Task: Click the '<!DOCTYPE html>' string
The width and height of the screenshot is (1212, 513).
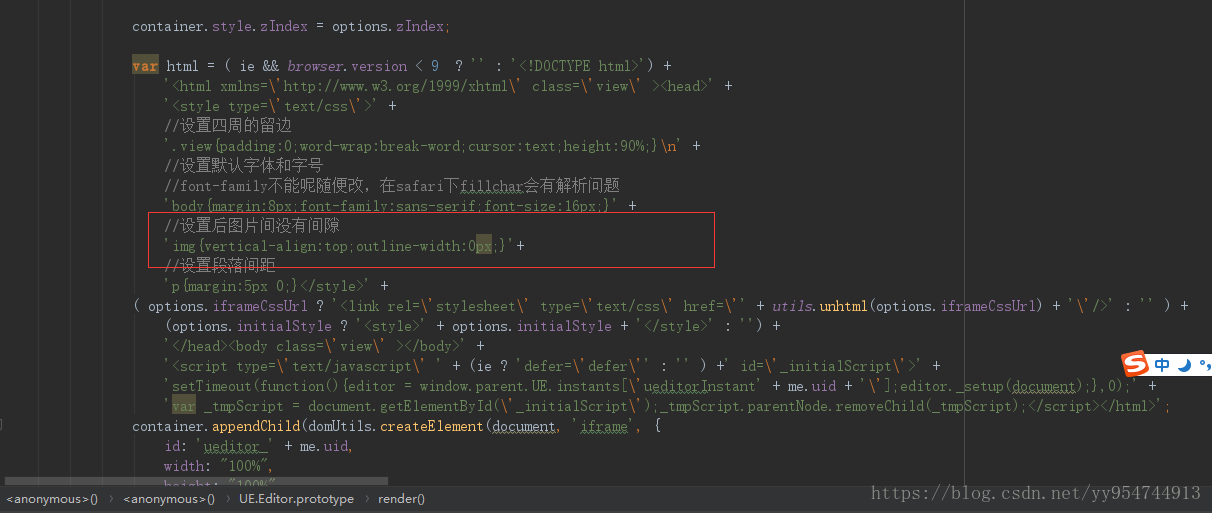Action: coord(581,66)
